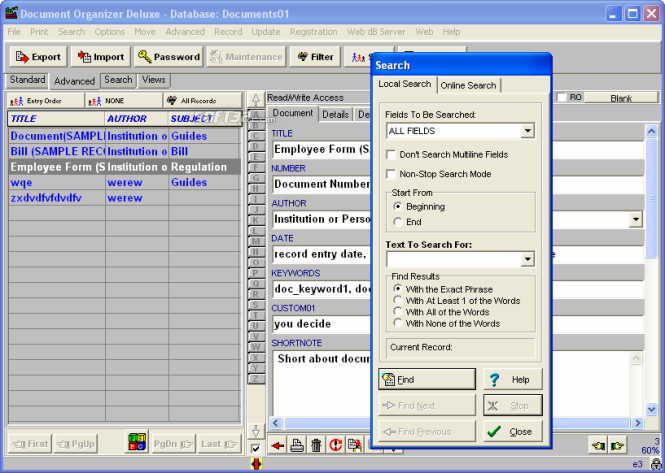Click the Blank button

pyautogui.click(x=621, y=98)
